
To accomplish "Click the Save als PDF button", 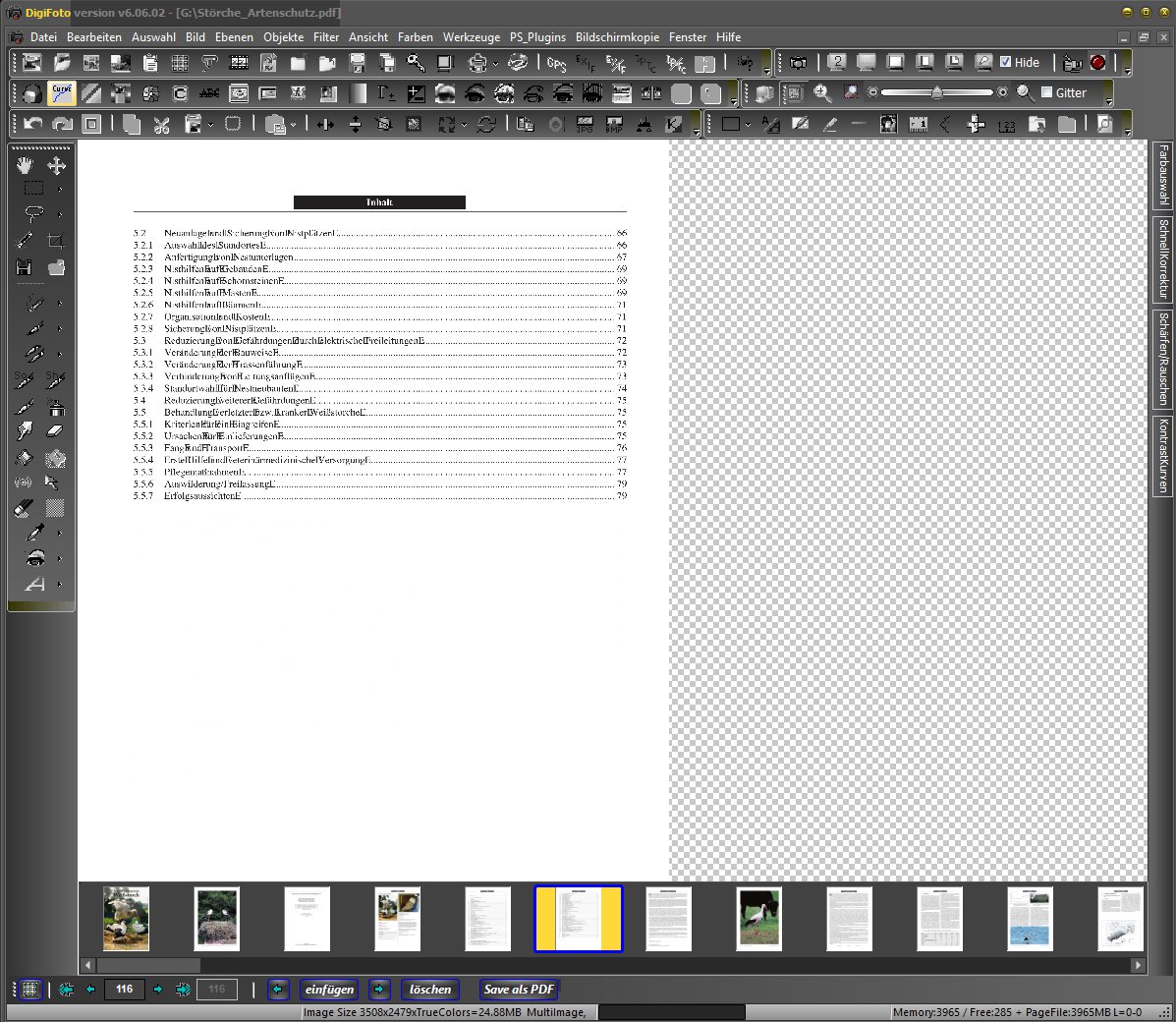I will pyautogui.click(x=519, y=990).
